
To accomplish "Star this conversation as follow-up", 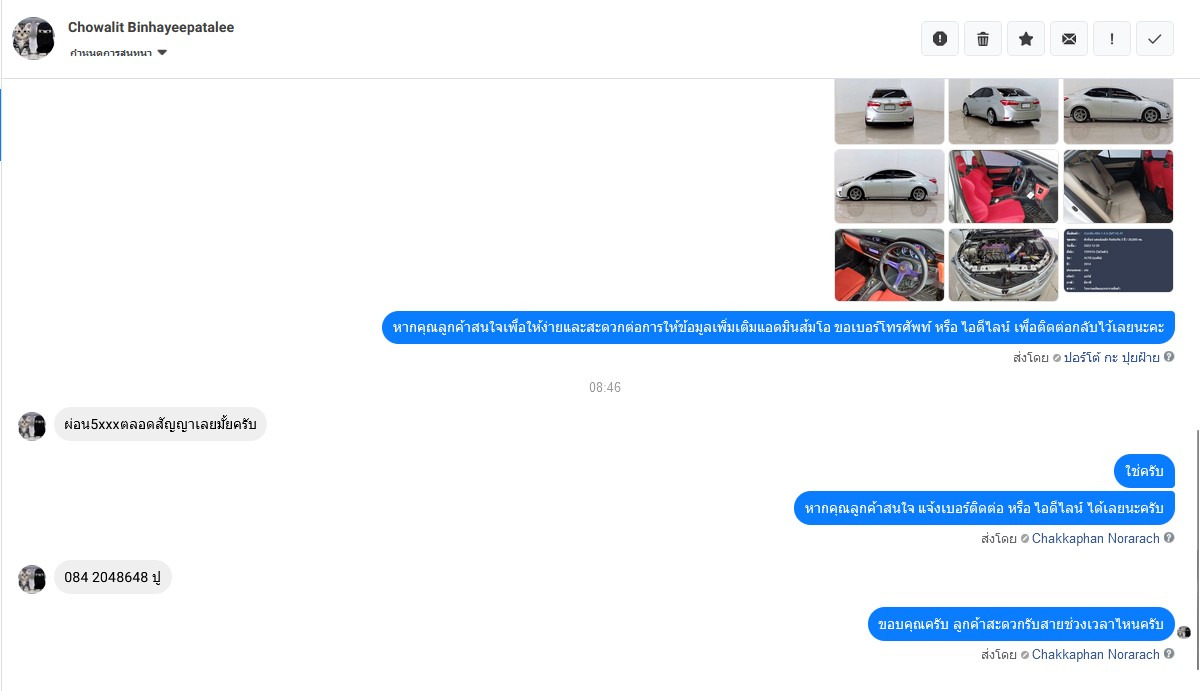I will (1026, 39).
